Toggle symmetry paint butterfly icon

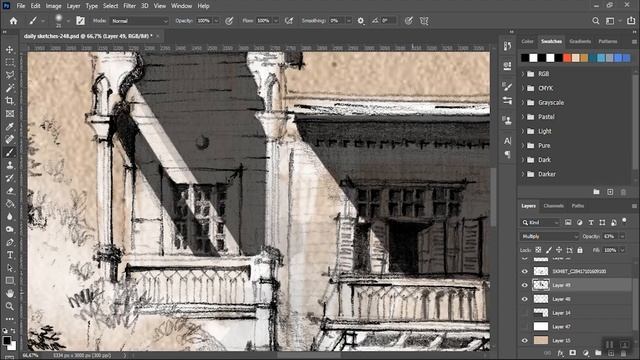click(x=424, y=21)
